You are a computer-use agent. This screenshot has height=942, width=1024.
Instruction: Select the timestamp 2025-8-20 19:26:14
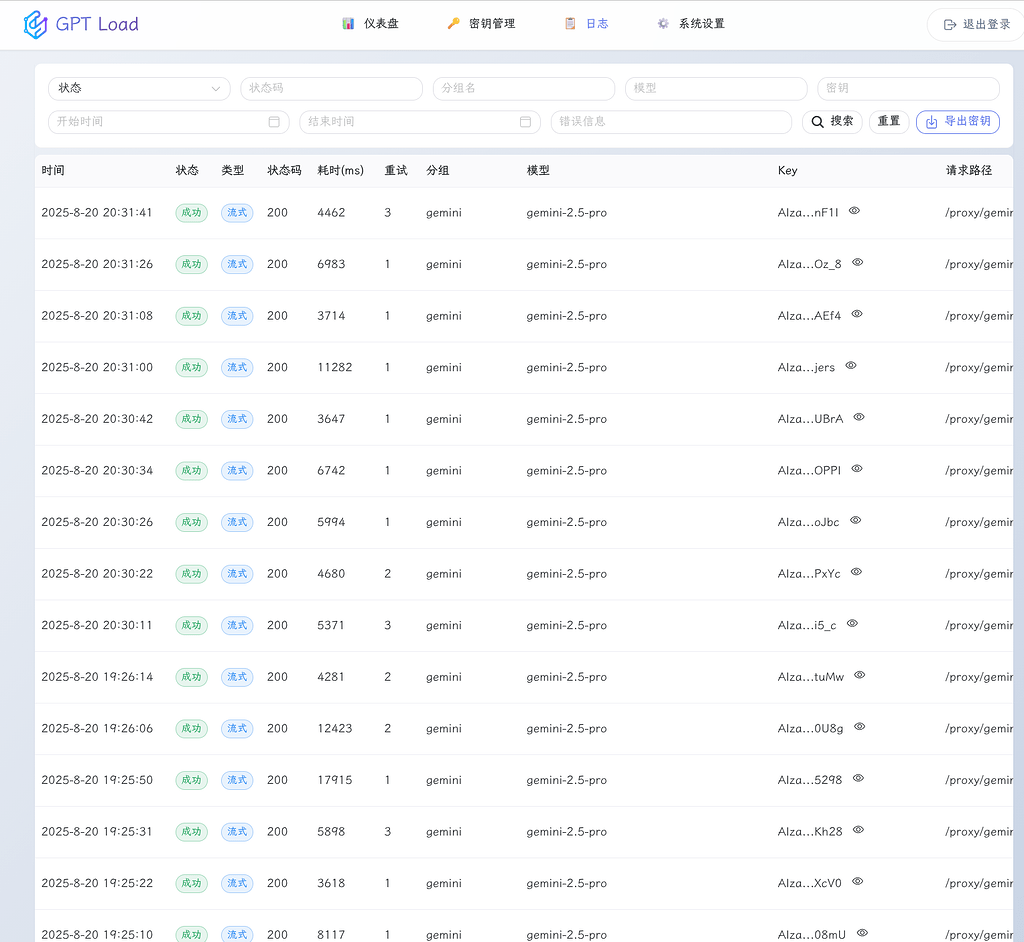[x=97, y=677]
